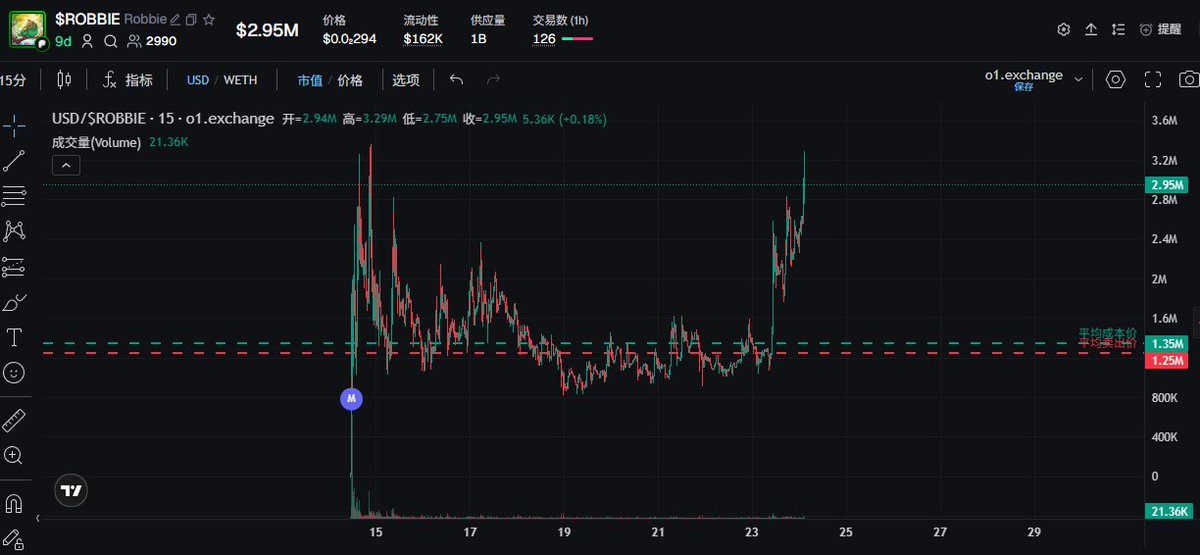Click the 成交量(Volume) indicator label

[x=97, y=142]
